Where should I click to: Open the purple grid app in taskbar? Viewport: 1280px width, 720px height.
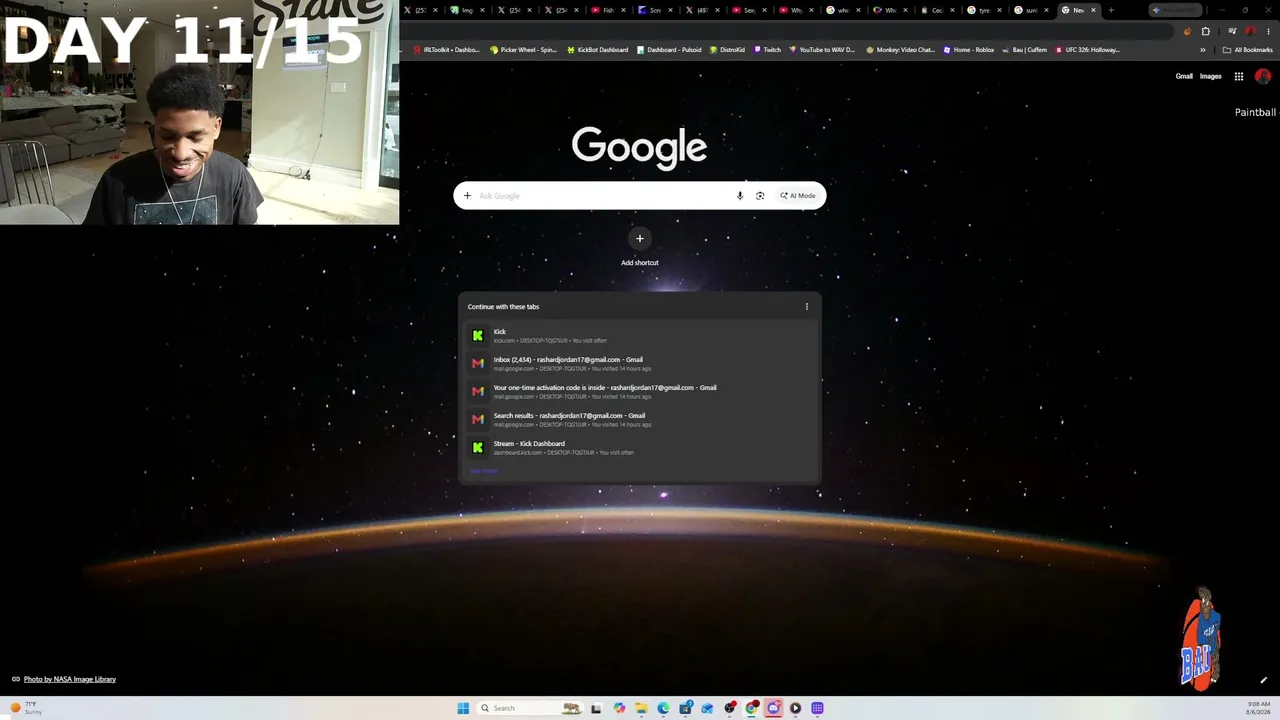click(x=817, y=708)
